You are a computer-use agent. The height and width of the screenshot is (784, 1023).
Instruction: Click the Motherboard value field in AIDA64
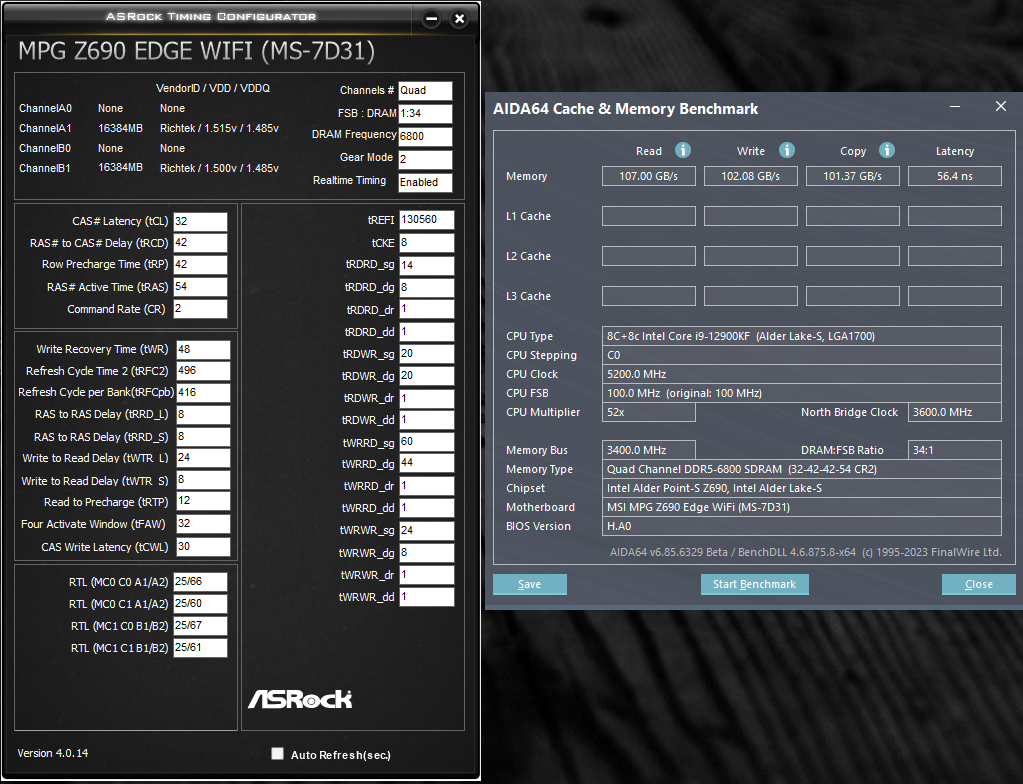[x=802, y=507]
